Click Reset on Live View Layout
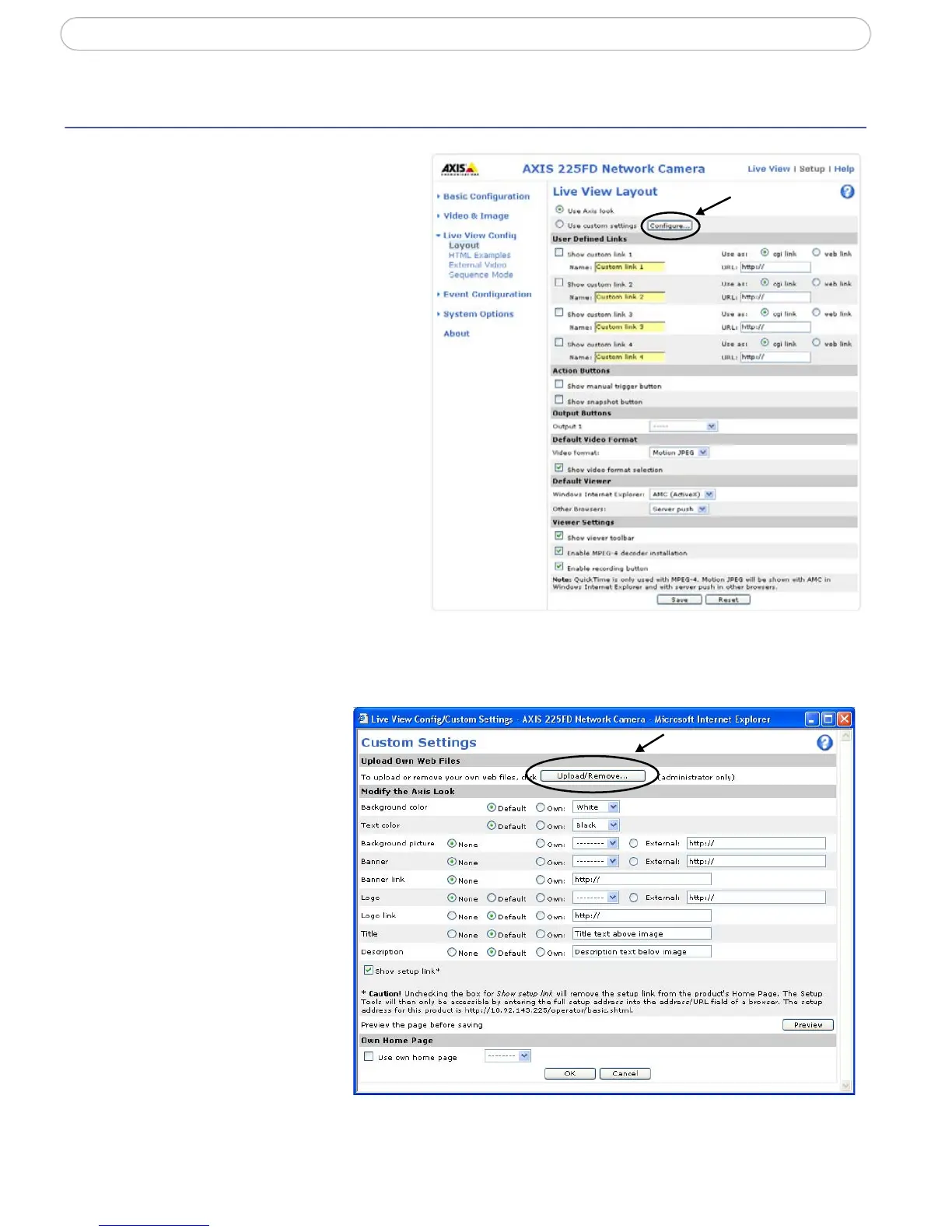This screenshot has width=952, height=1232. (x=728, y=600)
